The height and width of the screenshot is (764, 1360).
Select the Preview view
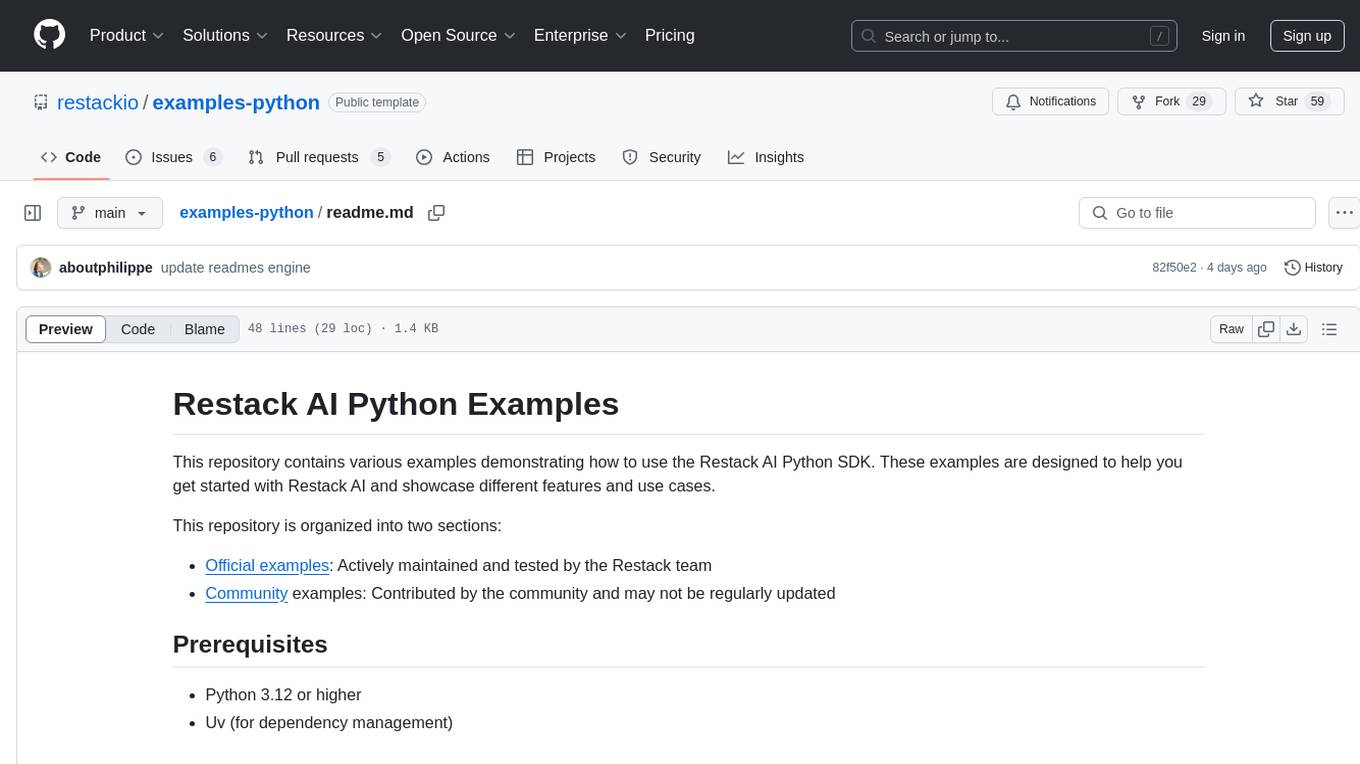click(x=66, y=329)
